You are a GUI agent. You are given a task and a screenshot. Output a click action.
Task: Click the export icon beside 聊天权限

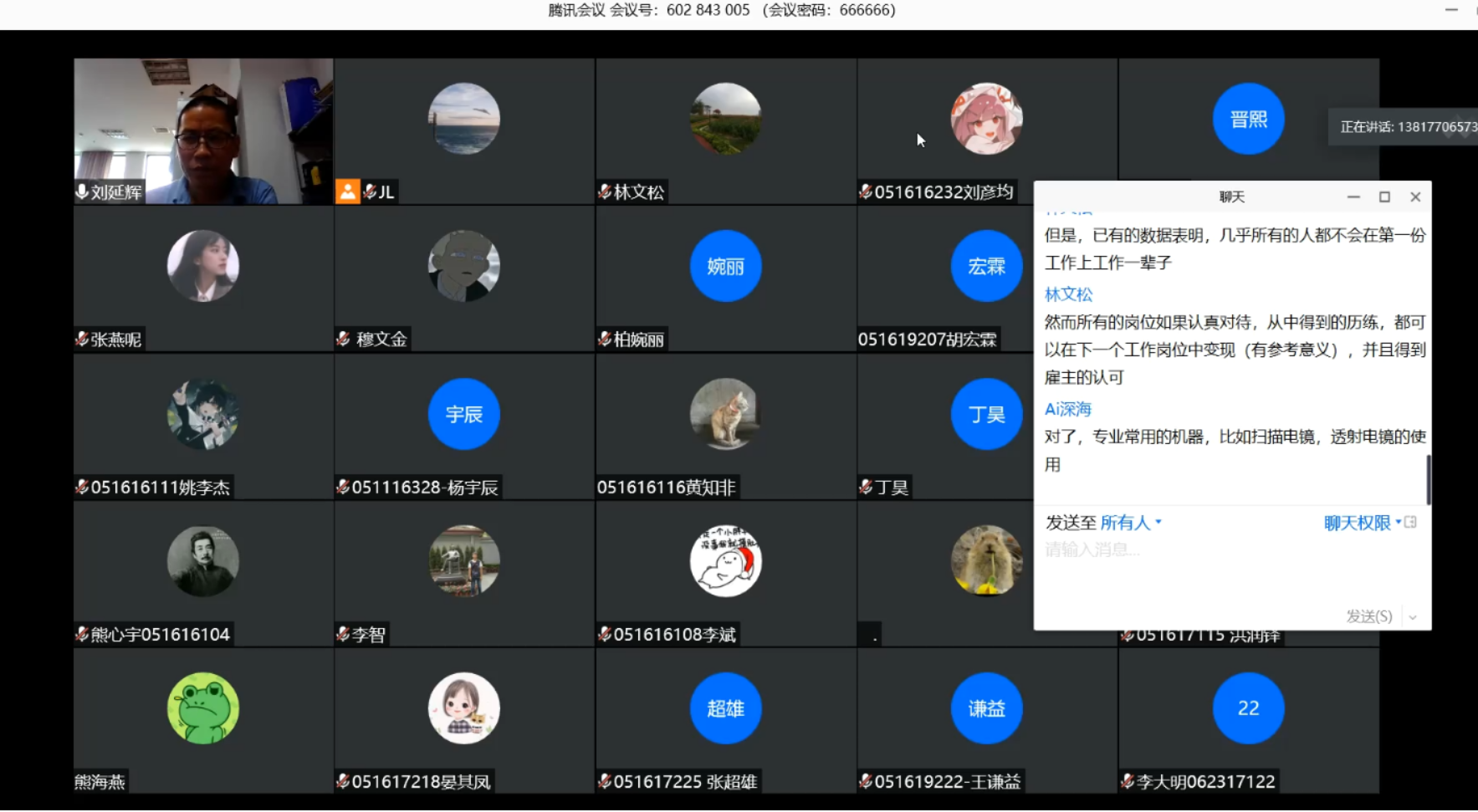click(x=1411, y=523)
